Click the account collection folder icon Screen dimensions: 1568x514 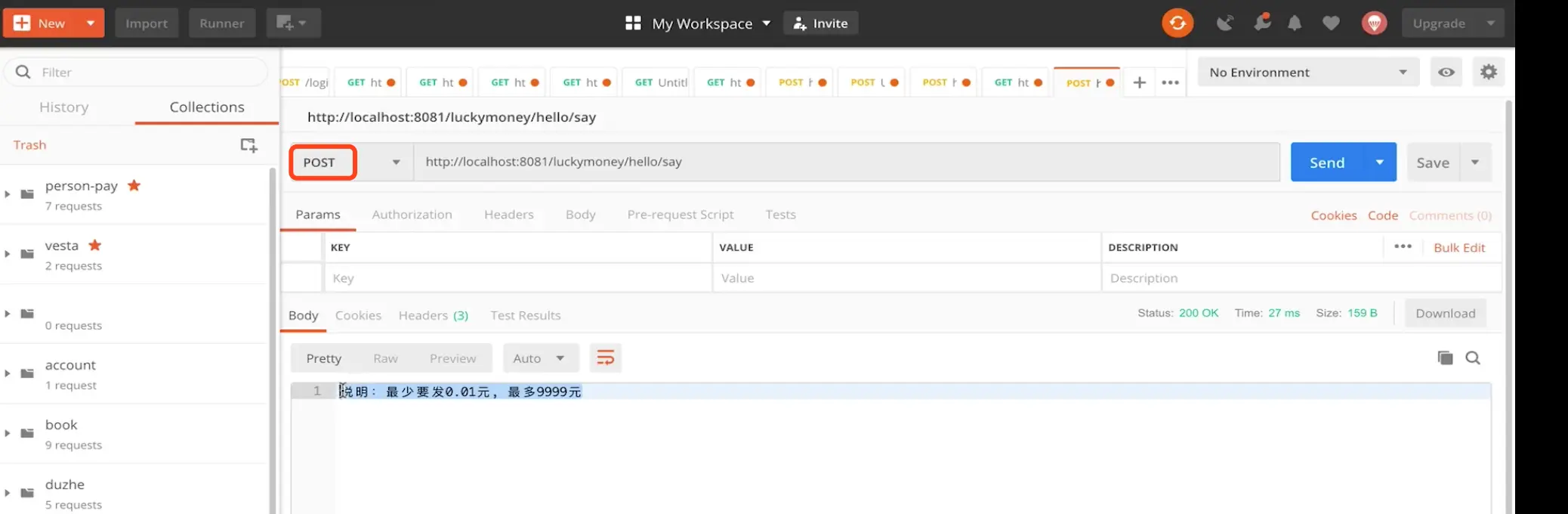(27, 373)
